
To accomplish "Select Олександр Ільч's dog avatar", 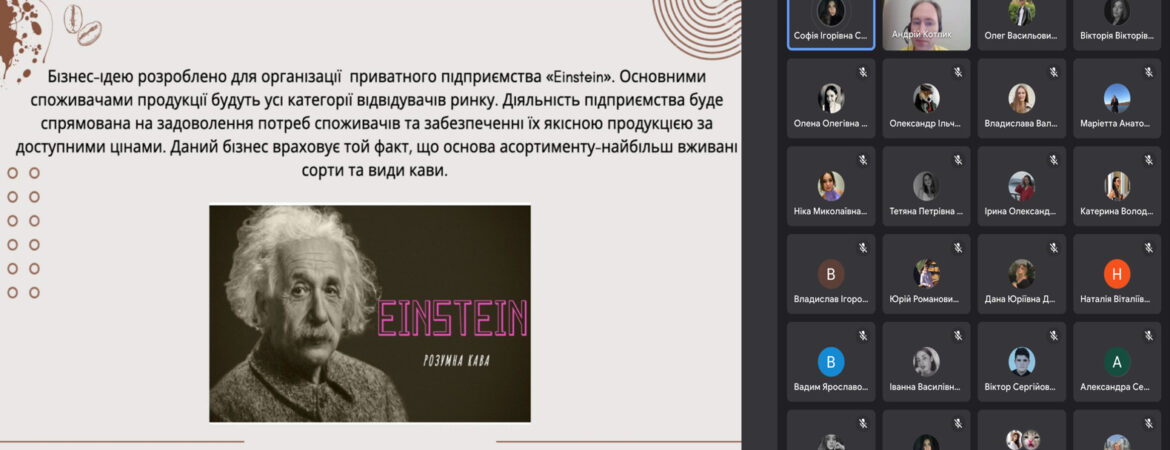I will pyautogui.click(x=926, y=99).
